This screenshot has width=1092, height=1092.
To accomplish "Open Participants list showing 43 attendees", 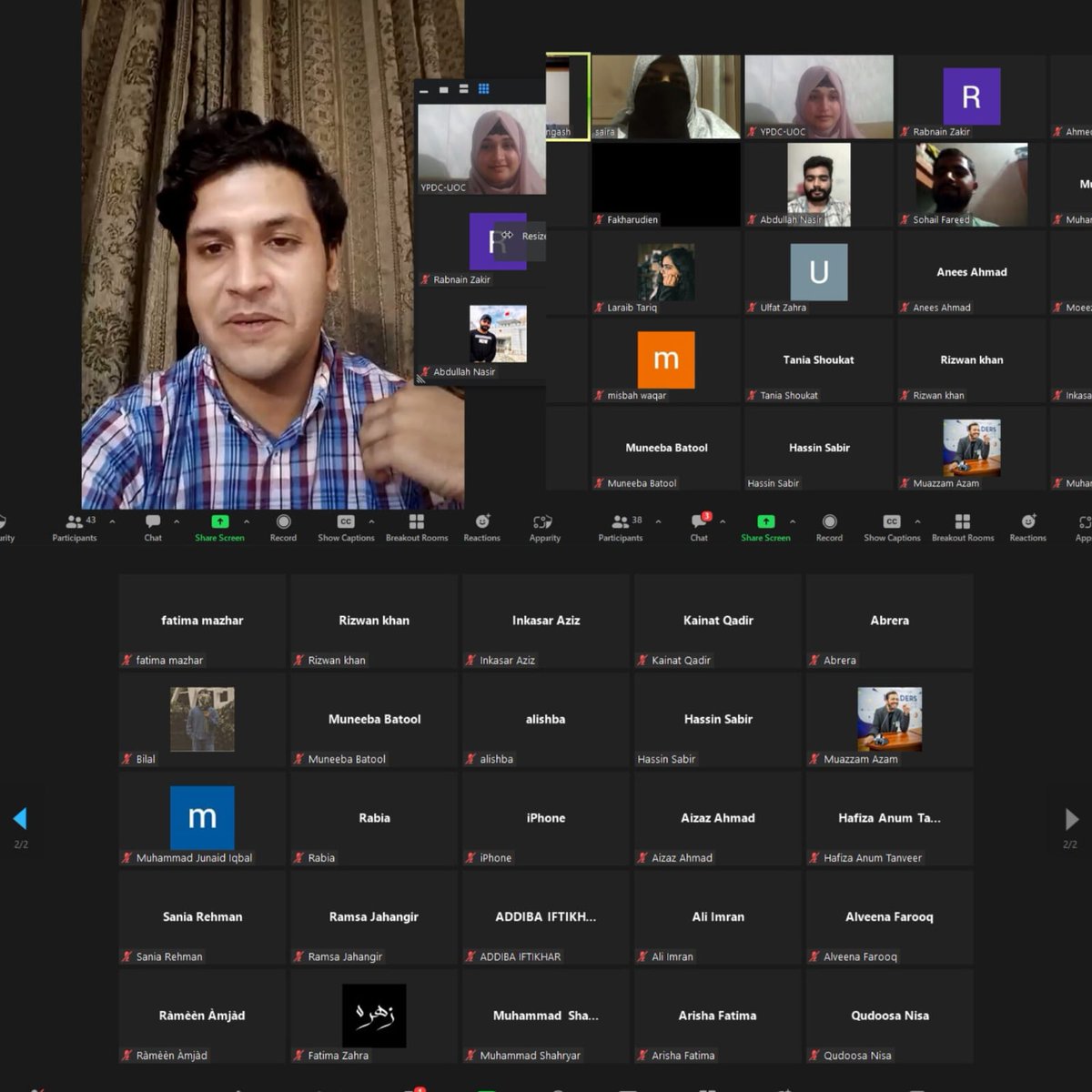I will [x=75, y=528].
